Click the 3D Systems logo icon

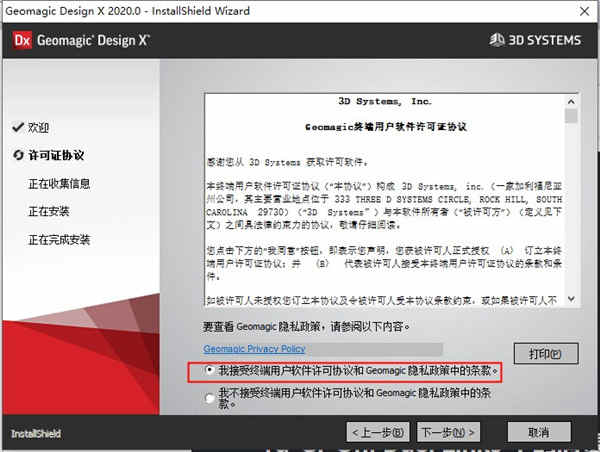[497, 40]
